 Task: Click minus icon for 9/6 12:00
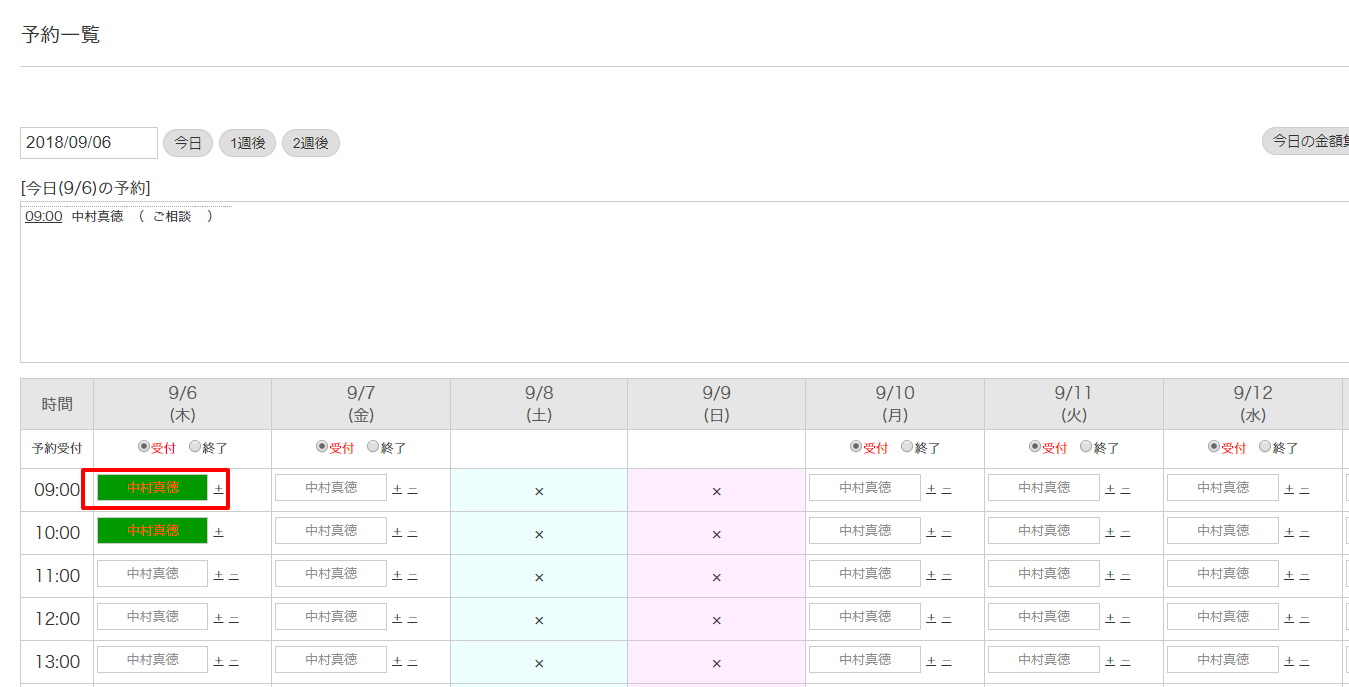[x=234, y=619]
